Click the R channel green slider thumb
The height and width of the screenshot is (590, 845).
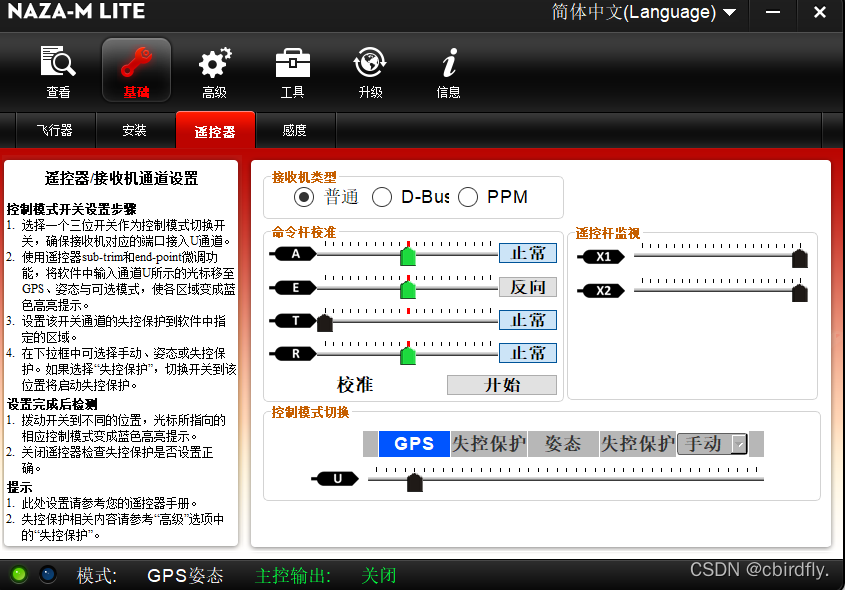[x=408, y=356]
